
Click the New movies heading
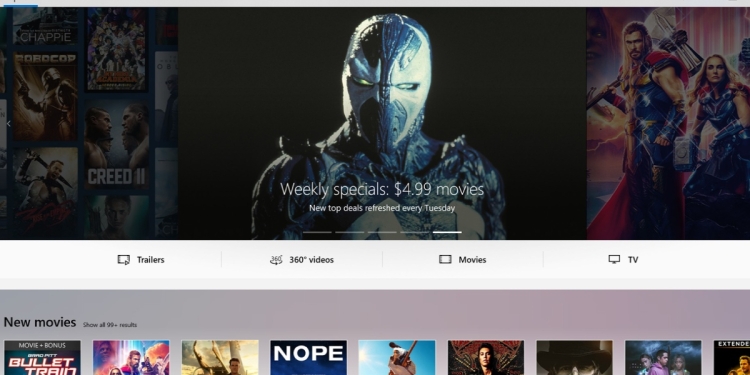click(x=40, y=322)
